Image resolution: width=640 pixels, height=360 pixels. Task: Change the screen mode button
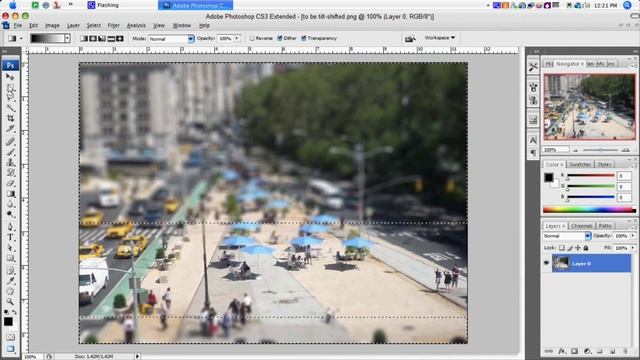point(10,349)
